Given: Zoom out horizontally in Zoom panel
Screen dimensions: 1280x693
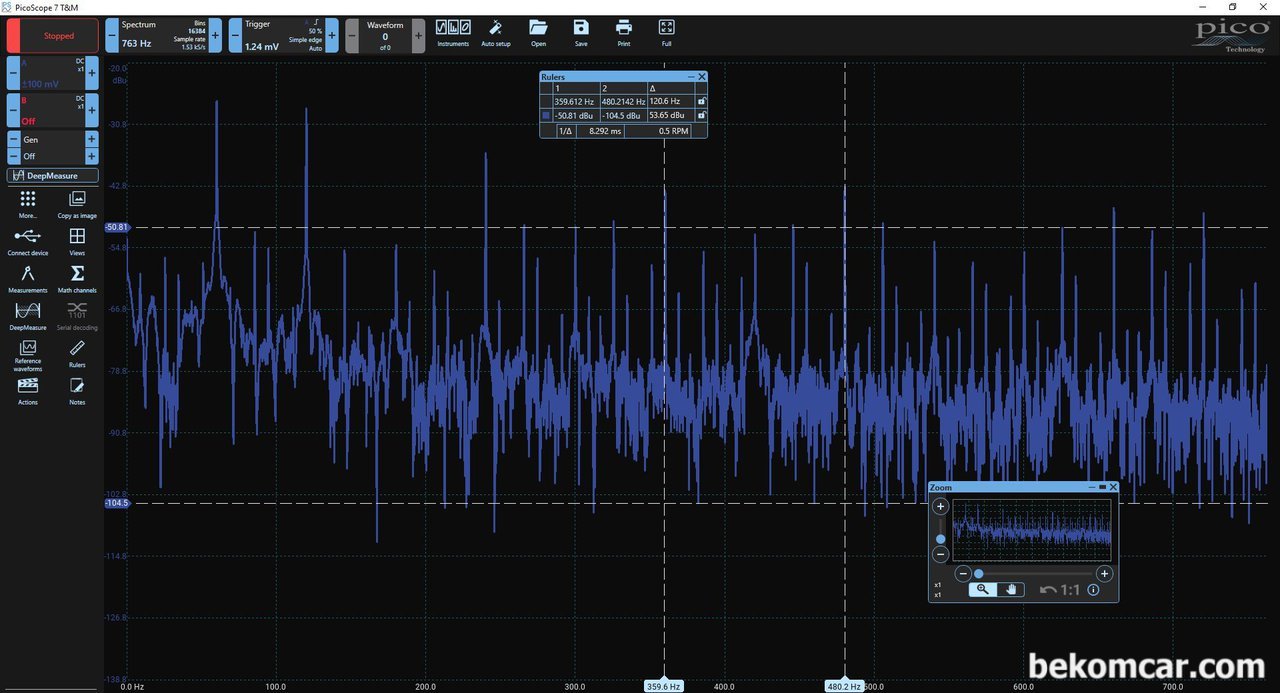Looking at the screenshot, I should point(962,574).
